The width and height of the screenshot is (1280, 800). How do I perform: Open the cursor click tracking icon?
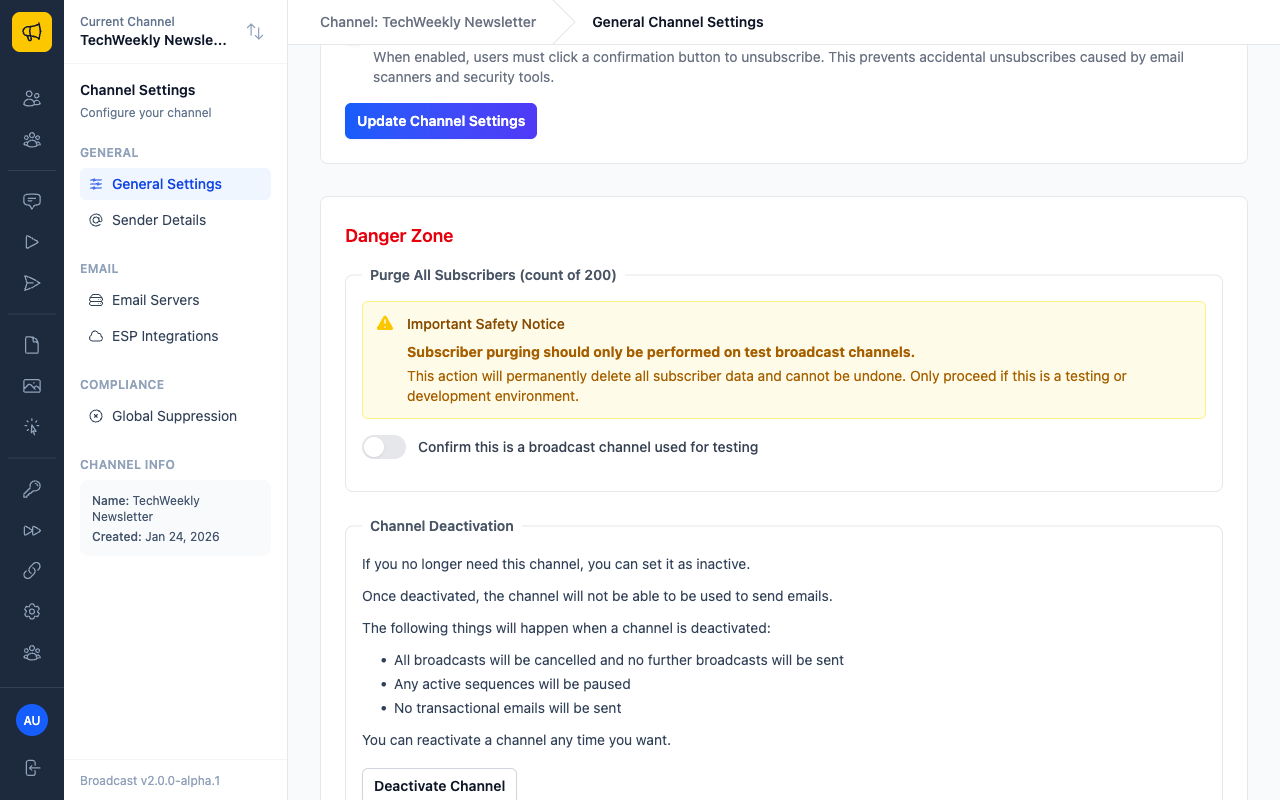(x=32, y=427)
